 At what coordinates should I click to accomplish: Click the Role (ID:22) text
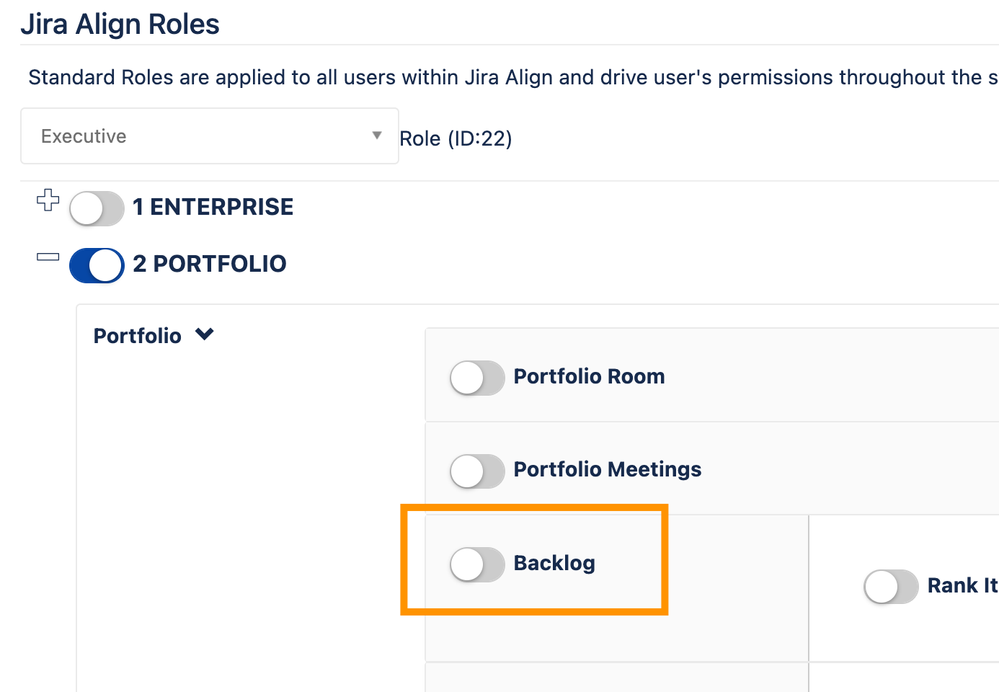pyautogui.click(x=455, y=139)
